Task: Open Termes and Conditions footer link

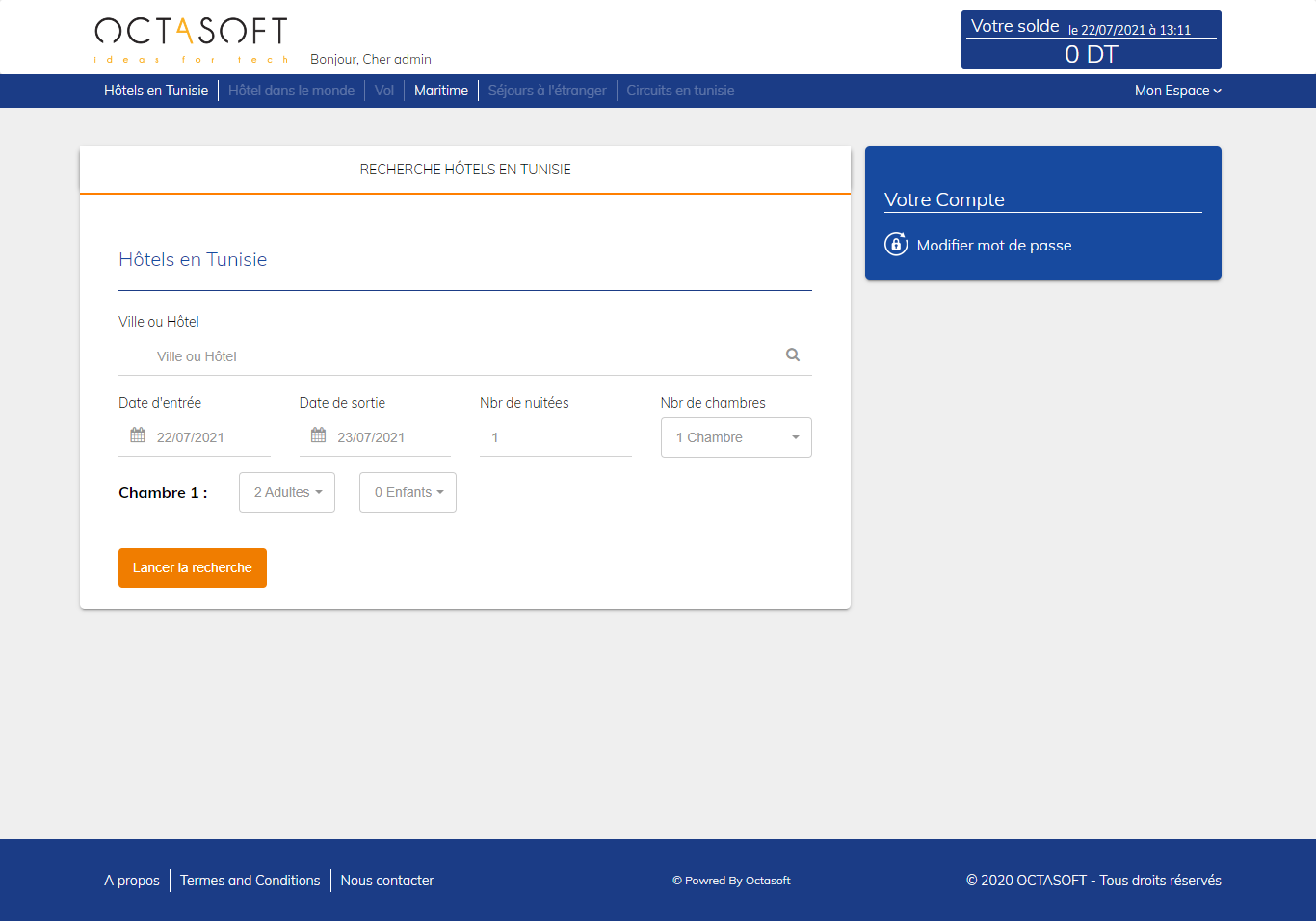Action: pos(250,881)
